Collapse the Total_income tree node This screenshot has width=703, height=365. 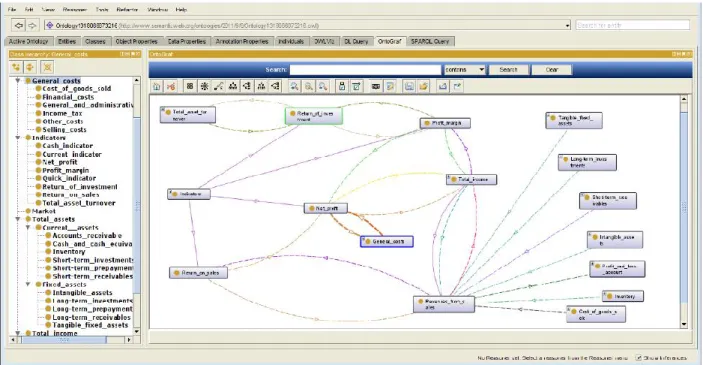click(18, 333)
